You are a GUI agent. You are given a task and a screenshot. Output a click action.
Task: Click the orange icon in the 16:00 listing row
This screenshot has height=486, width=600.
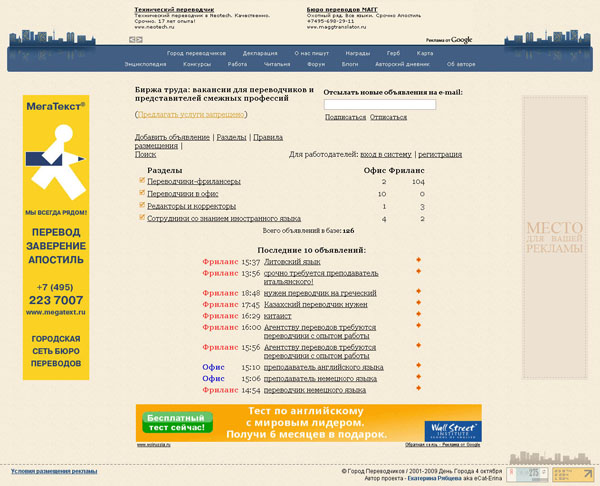pos(419,326)
